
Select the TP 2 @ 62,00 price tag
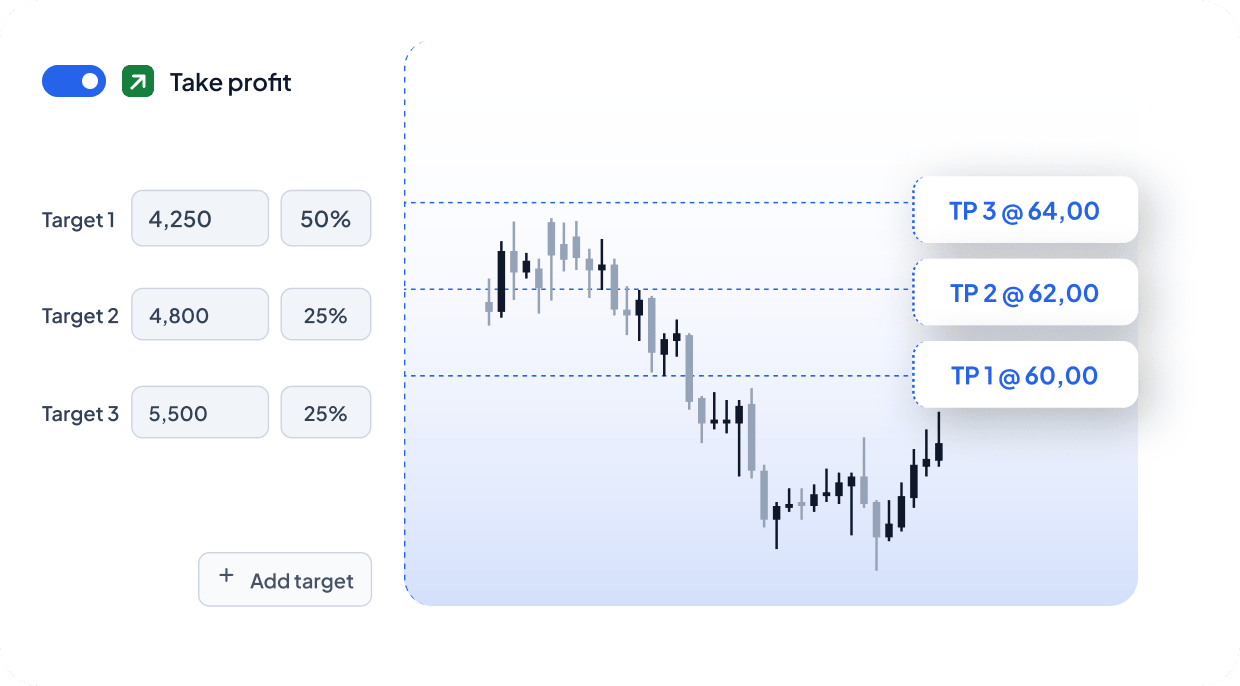1025,292
